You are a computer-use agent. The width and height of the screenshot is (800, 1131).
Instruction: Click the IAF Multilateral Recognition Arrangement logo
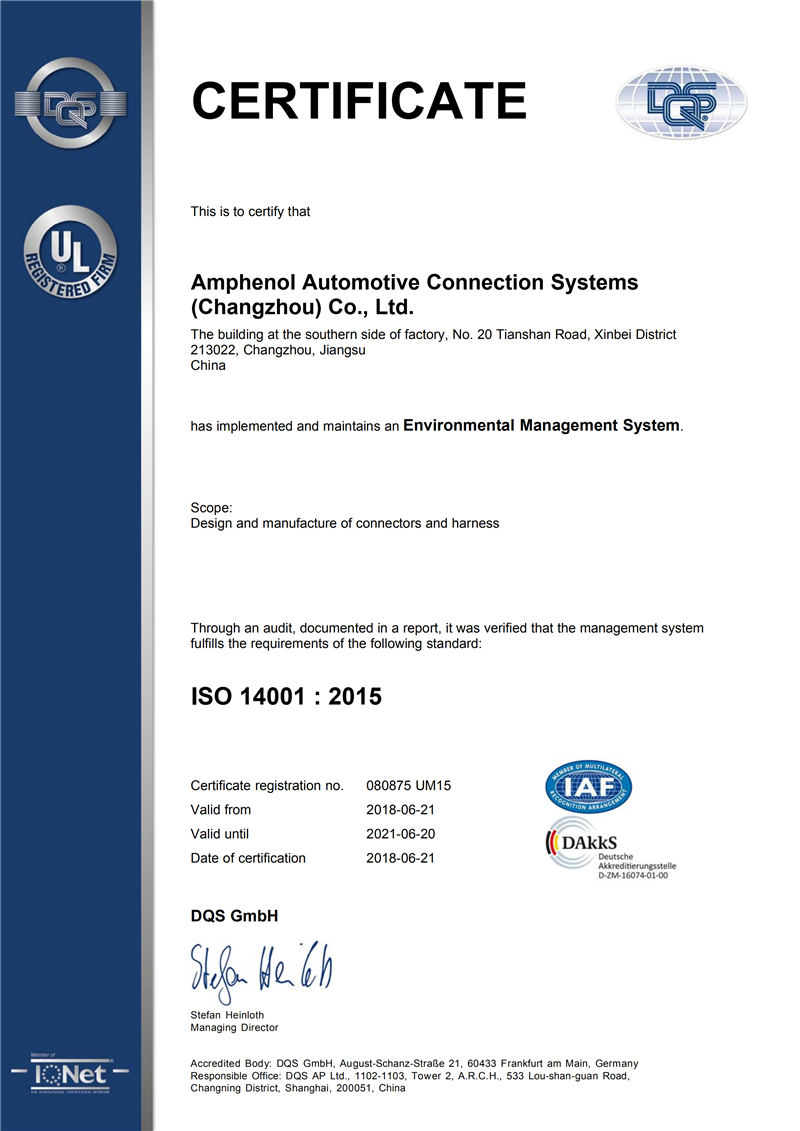pos(589,786)
